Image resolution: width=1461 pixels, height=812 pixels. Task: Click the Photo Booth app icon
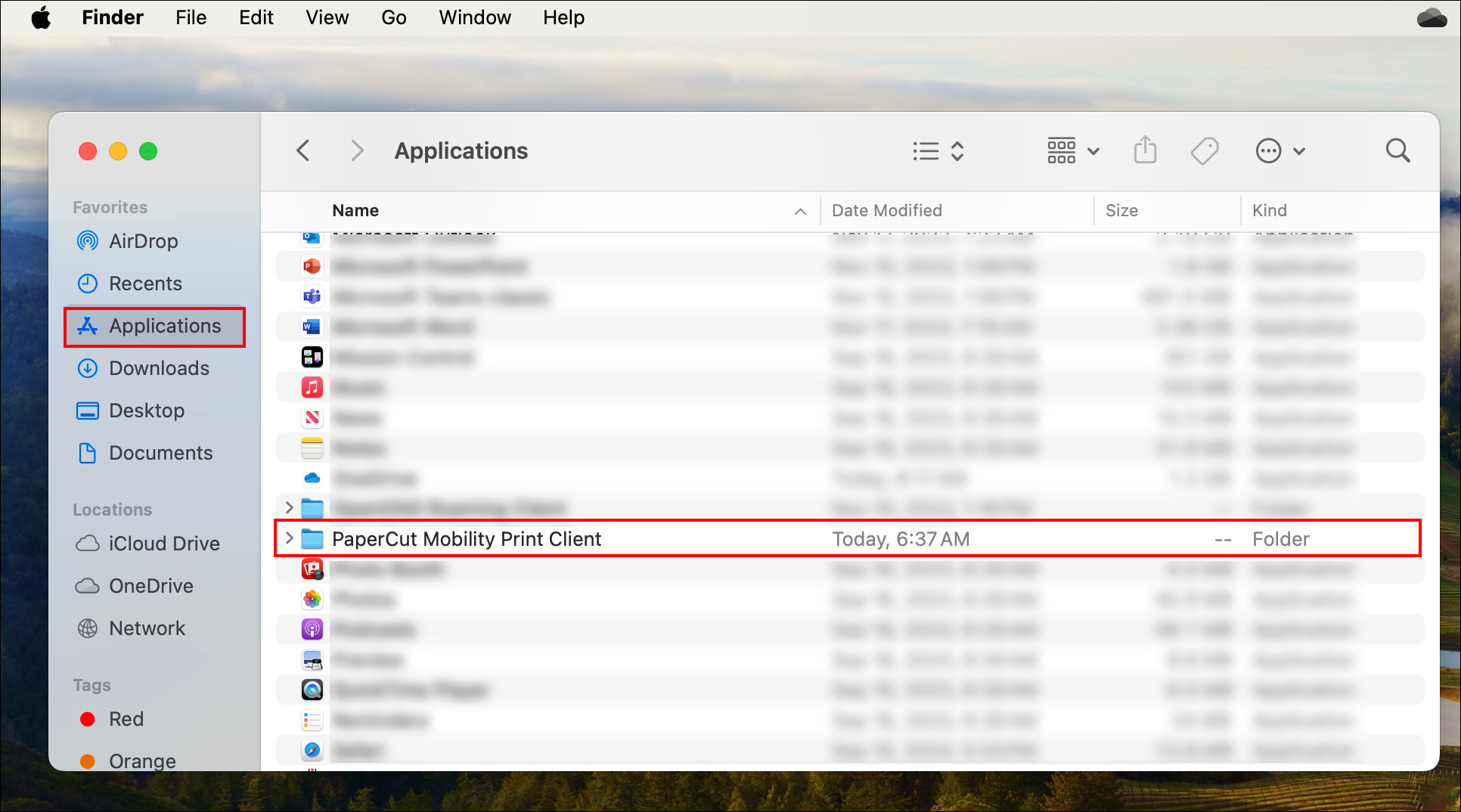[312, 569]
